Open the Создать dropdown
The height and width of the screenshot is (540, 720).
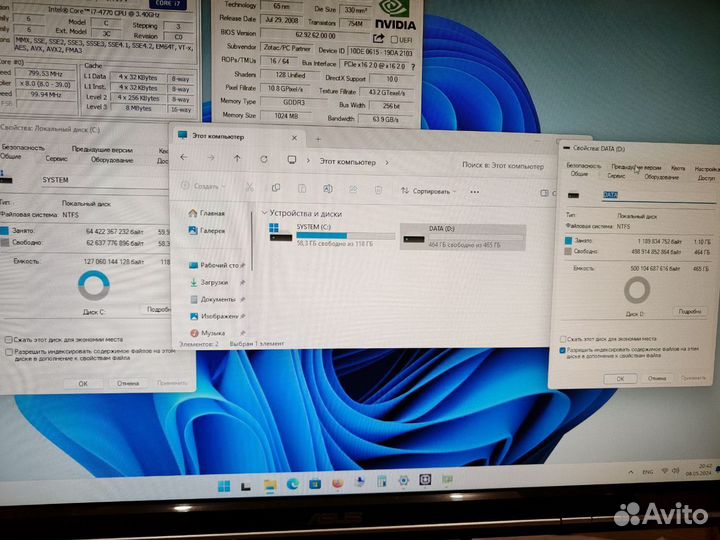(203, 186)
